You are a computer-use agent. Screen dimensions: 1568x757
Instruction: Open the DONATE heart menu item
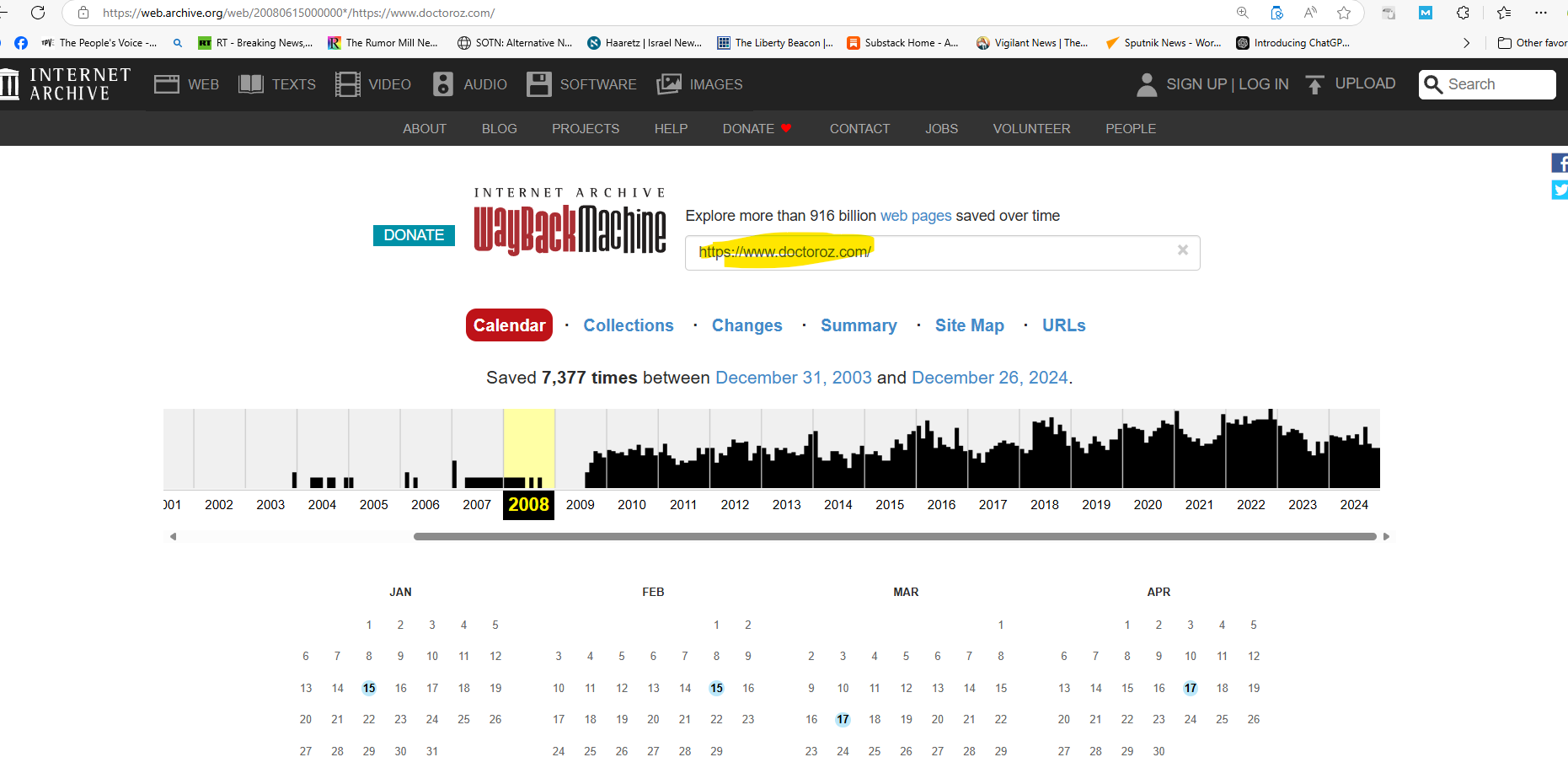pyautogui.click(x=757, y=129)
